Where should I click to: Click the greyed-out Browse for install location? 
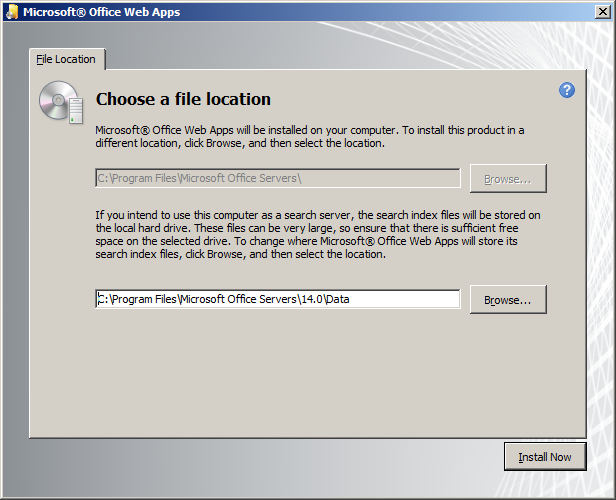508,179
